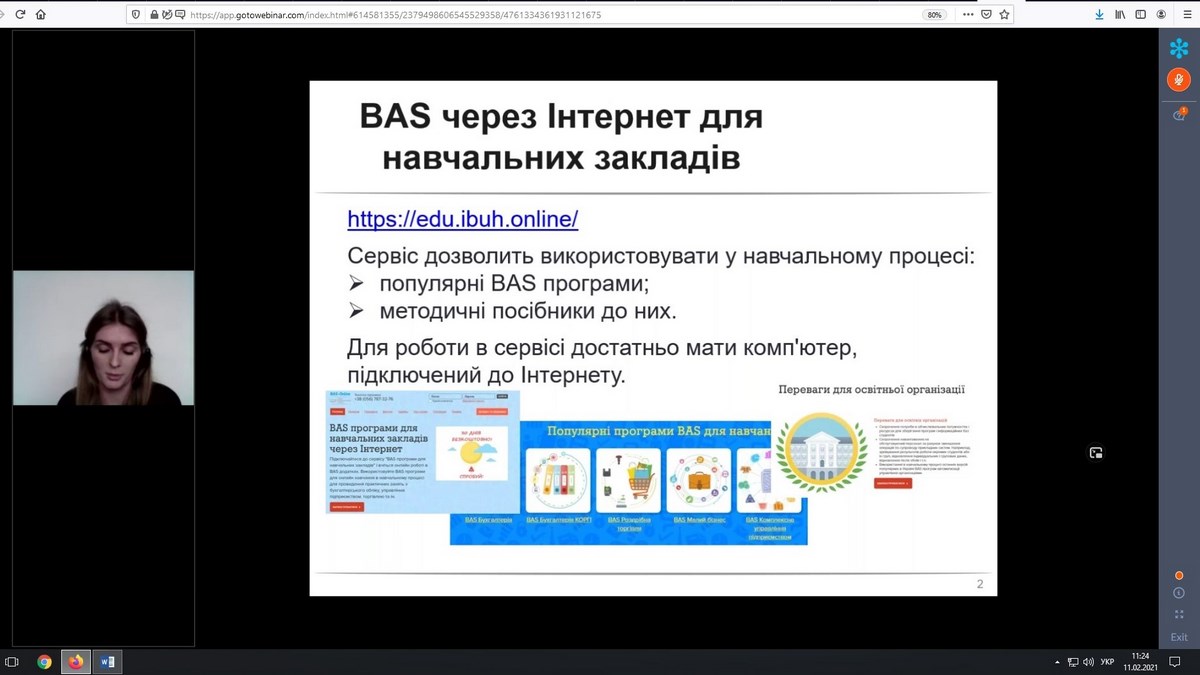
Task: Show hidden system tray icons
Action: coord(1057,662)
